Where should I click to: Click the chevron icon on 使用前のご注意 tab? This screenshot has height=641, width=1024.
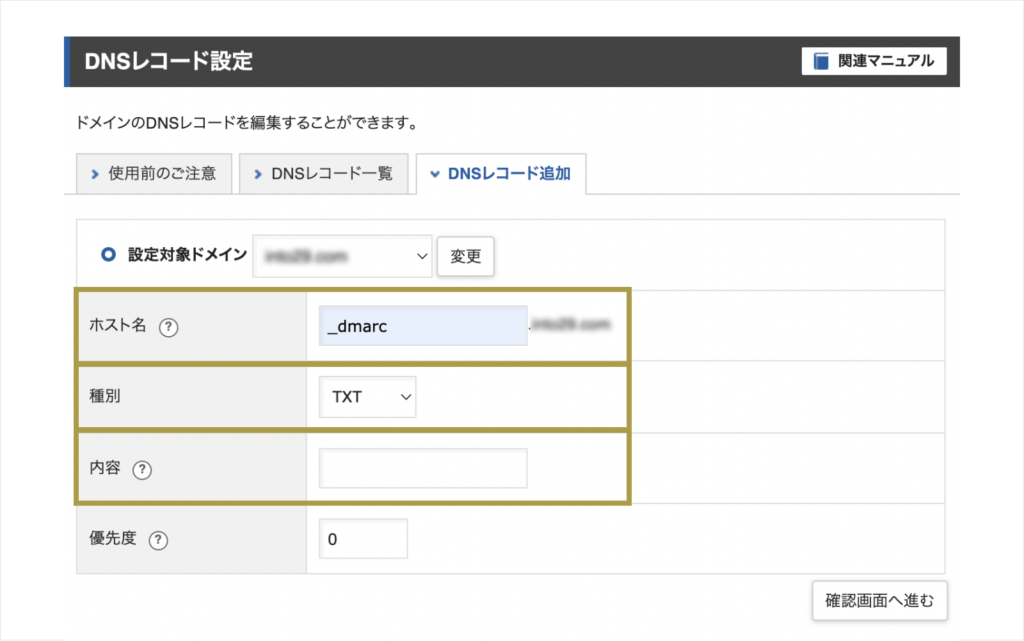coord(95,174)
